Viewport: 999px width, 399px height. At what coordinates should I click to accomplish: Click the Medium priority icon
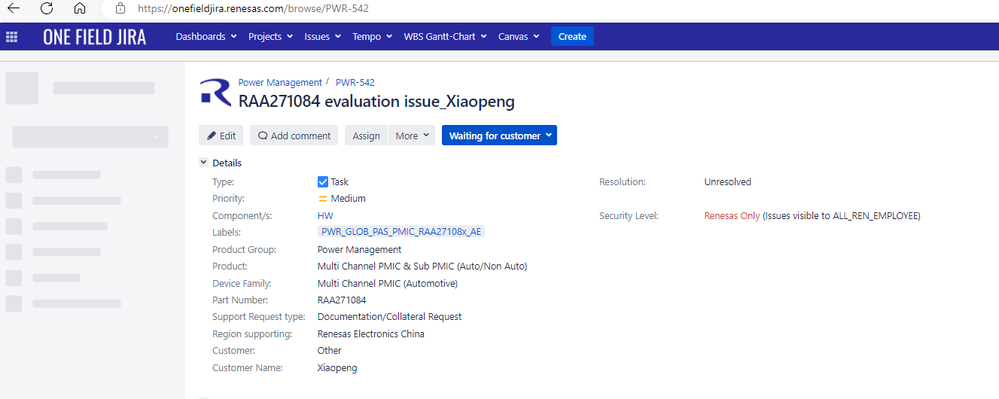tap(322, 199)
